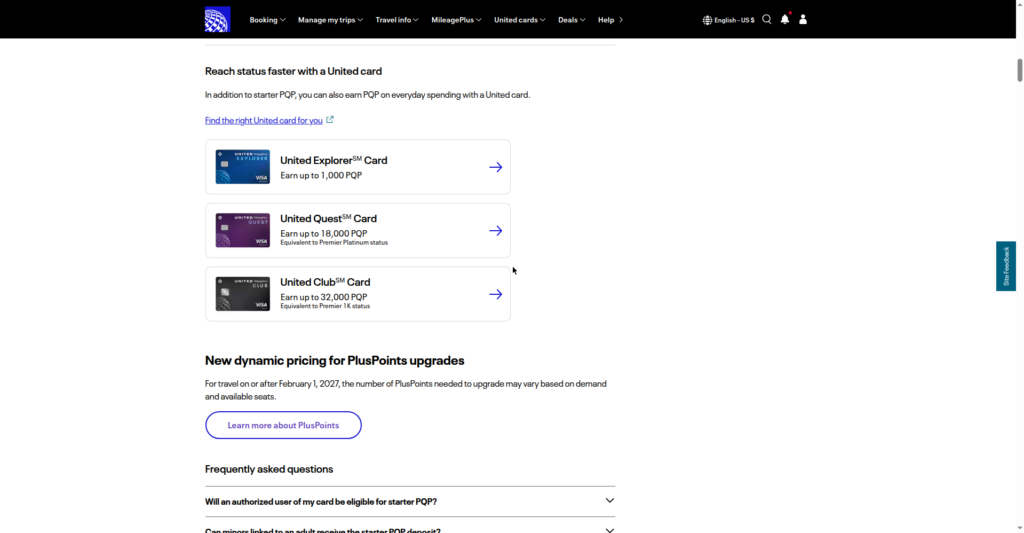The width and height of the screenshot is (1024, 533).
Task: Open the United Quest Card tile
Action: 358,230
